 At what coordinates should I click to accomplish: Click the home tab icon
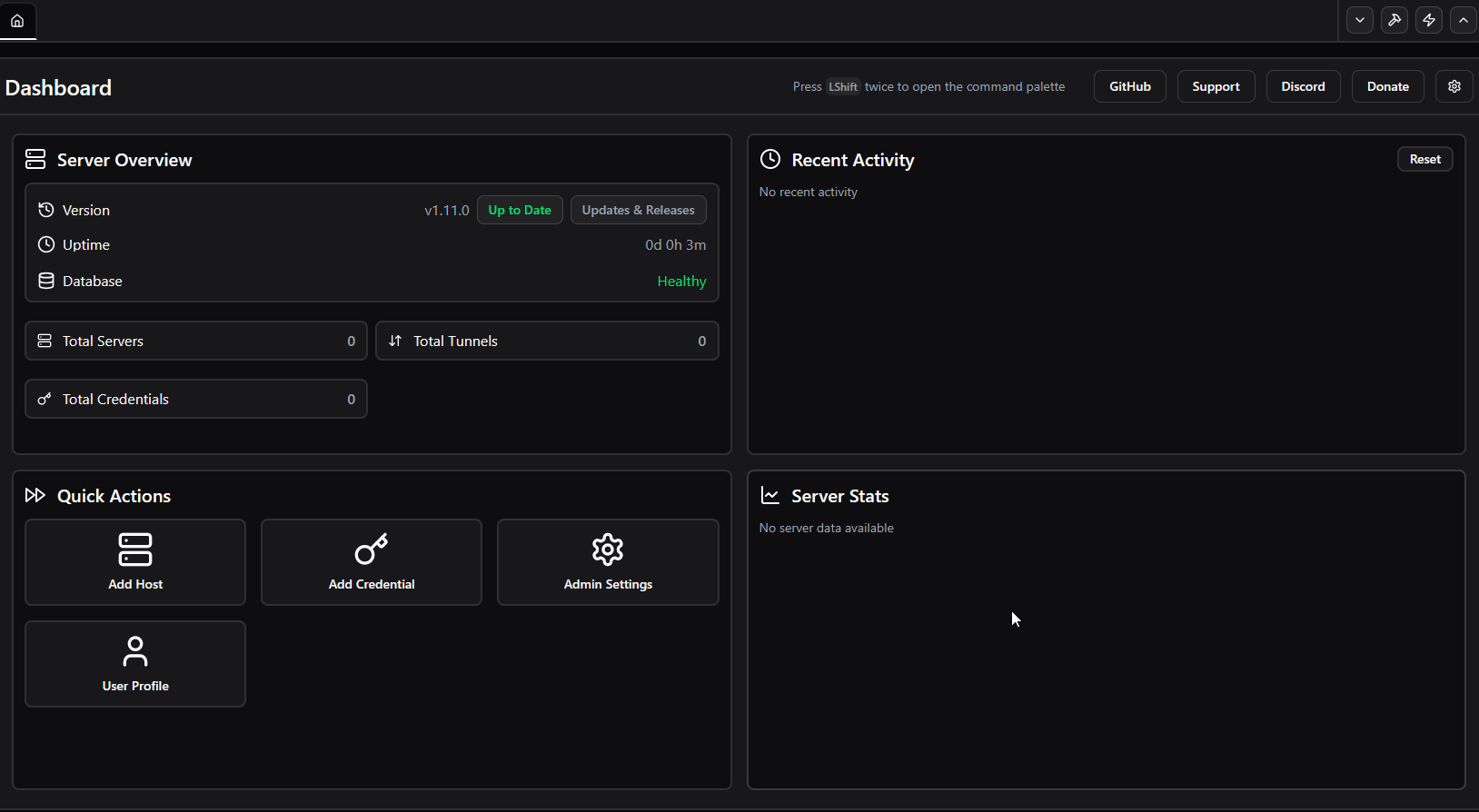(17, 20)
